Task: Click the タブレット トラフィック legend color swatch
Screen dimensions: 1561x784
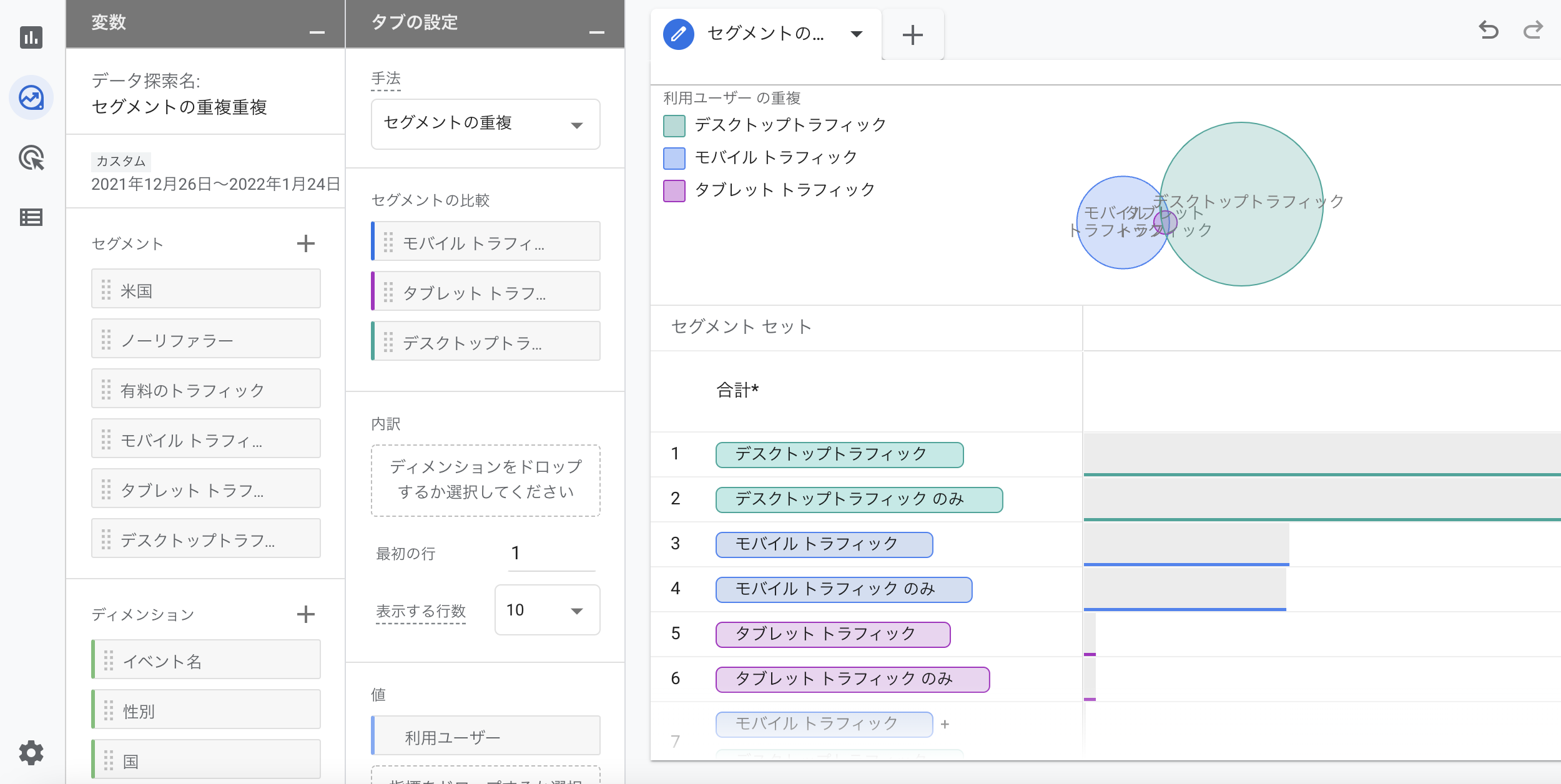Action: 674,190
